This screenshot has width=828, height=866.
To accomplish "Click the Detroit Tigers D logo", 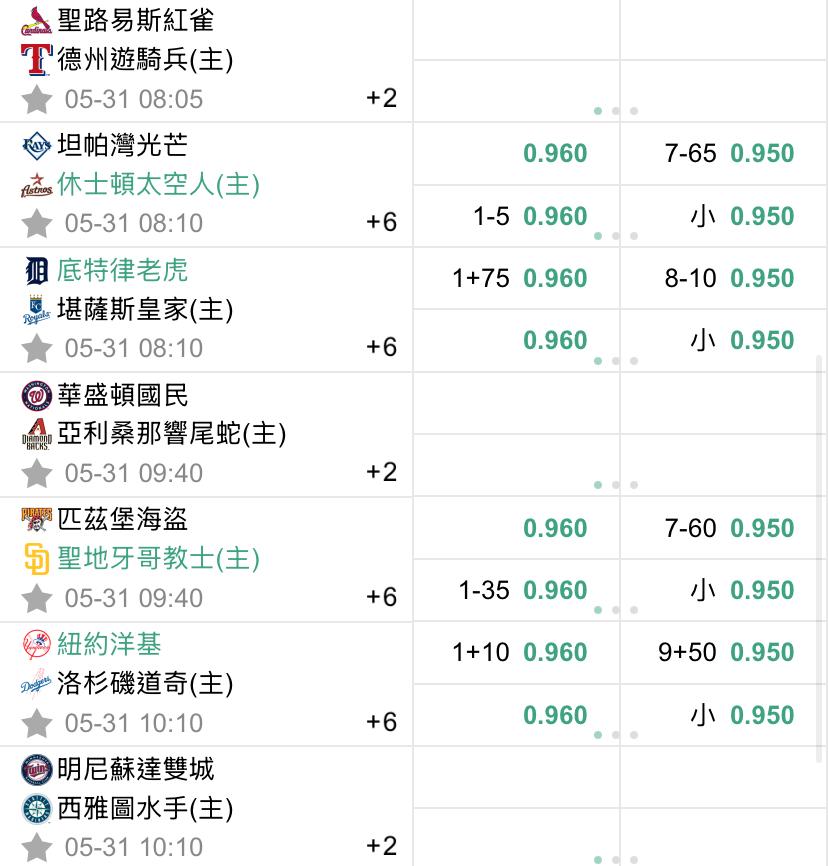I will (x=36, y=271).
